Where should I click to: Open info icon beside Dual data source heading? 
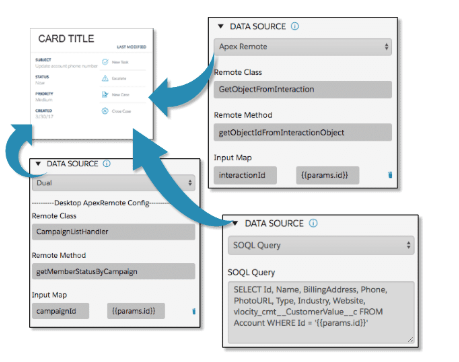tap(107, 164)
